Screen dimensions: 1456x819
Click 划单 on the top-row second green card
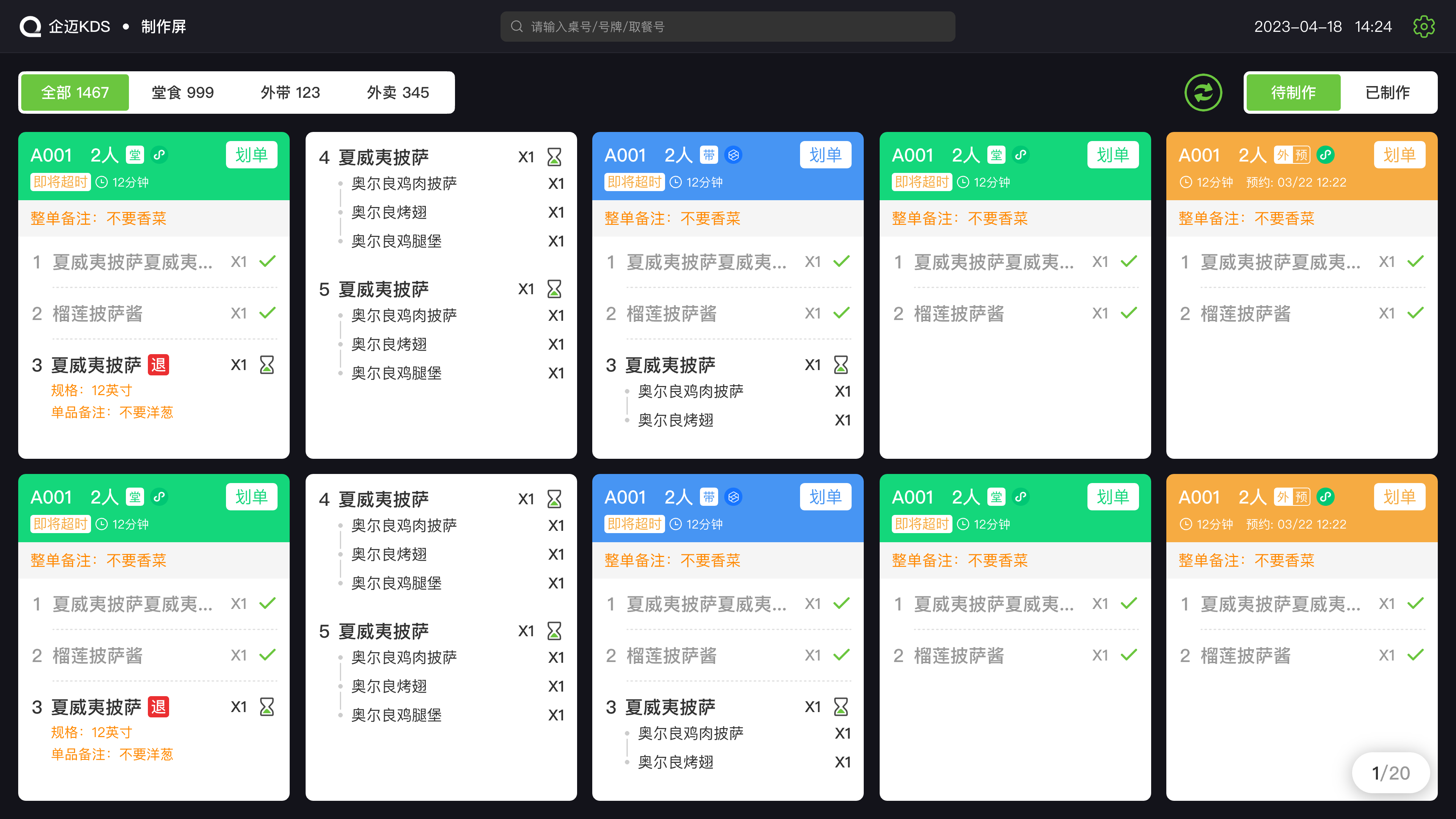[1113, 154]
